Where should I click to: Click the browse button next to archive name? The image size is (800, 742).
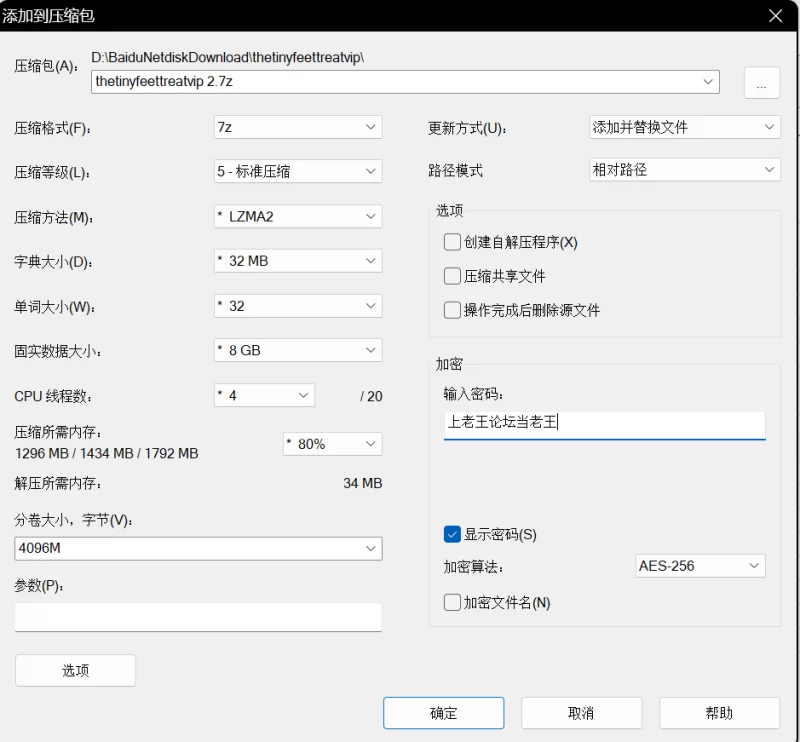[x=762, y=82]
